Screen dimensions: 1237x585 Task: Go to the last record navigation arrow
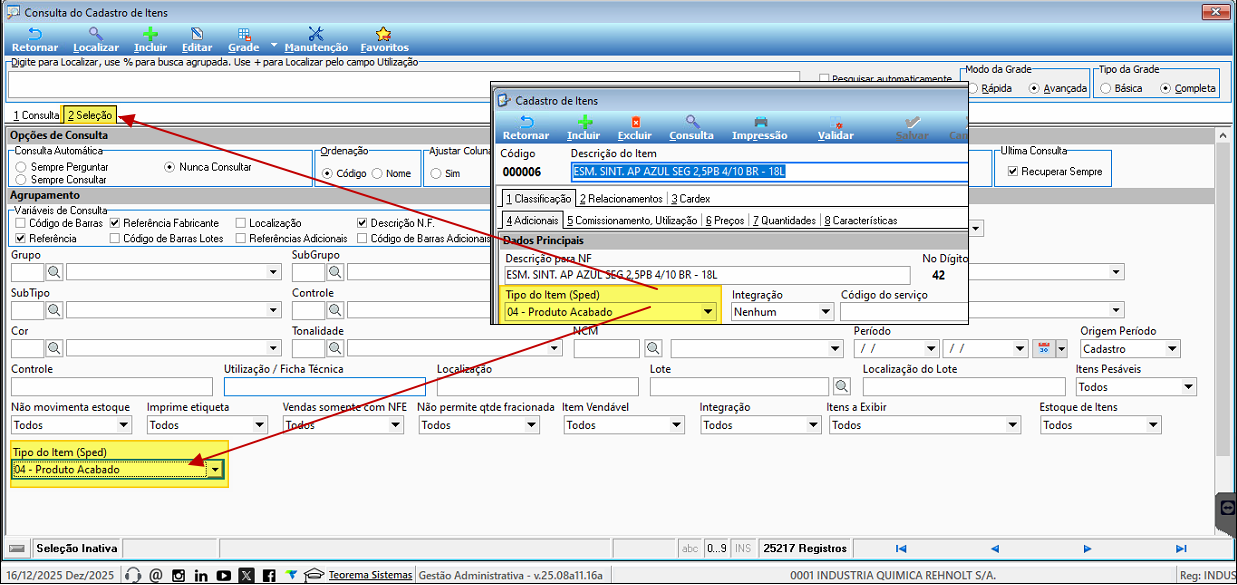pyautogui.click(x=1181, y=548)
